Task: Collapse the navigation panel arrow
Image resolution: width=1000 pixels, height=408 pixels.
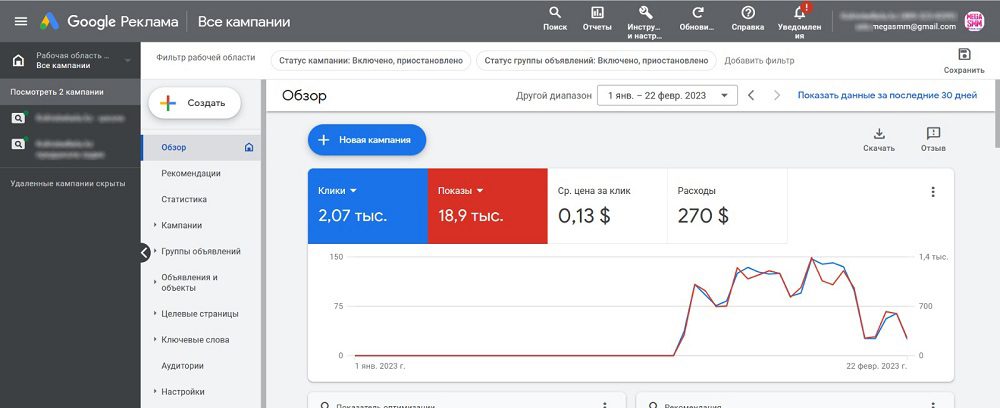Action: click(x=145, y=252)
